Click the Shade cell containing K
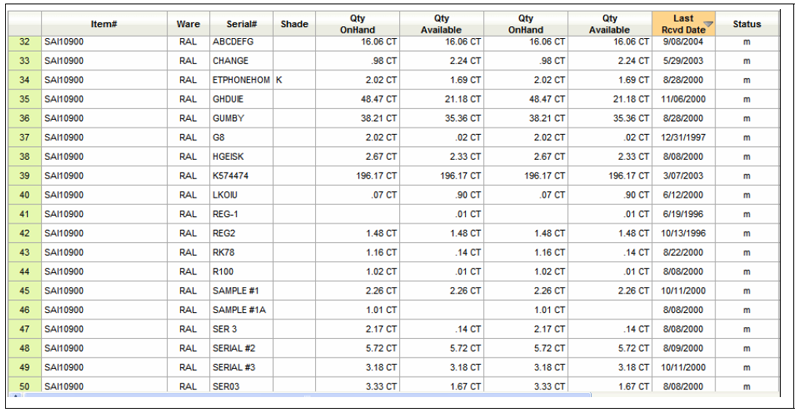 pyautogui.click(x=294, y=80)
